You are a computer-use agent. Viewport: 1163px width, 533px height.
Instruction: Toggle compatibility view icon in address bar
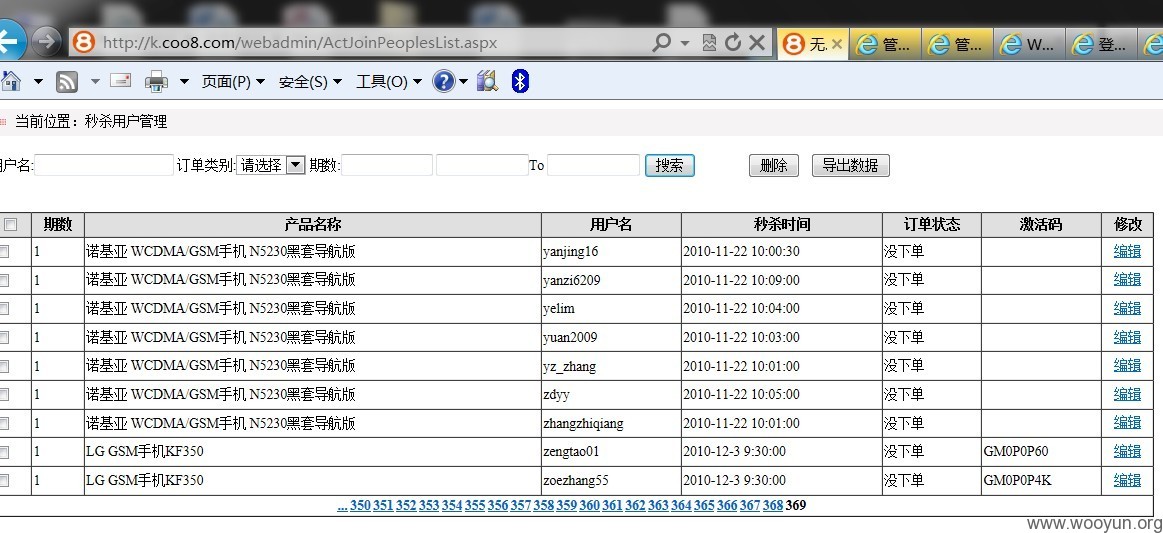point(709,42)
